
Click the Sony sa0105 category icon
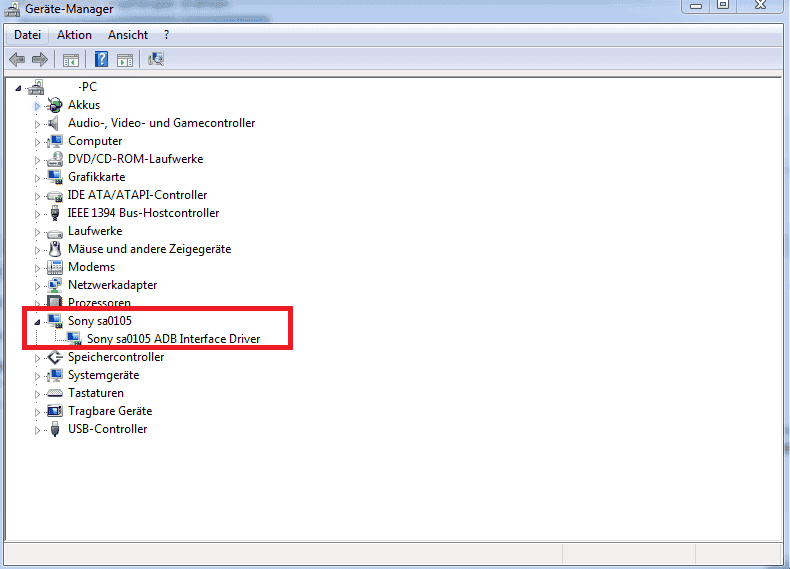tap(54, 321)
